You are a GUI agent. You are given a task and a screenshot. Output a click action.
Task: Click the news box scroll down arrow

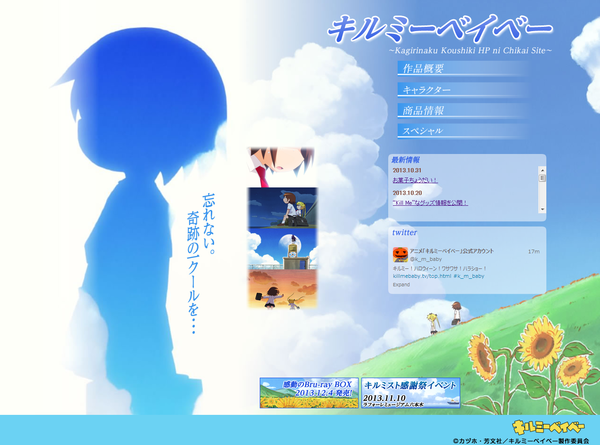click(x=542, y=210)
